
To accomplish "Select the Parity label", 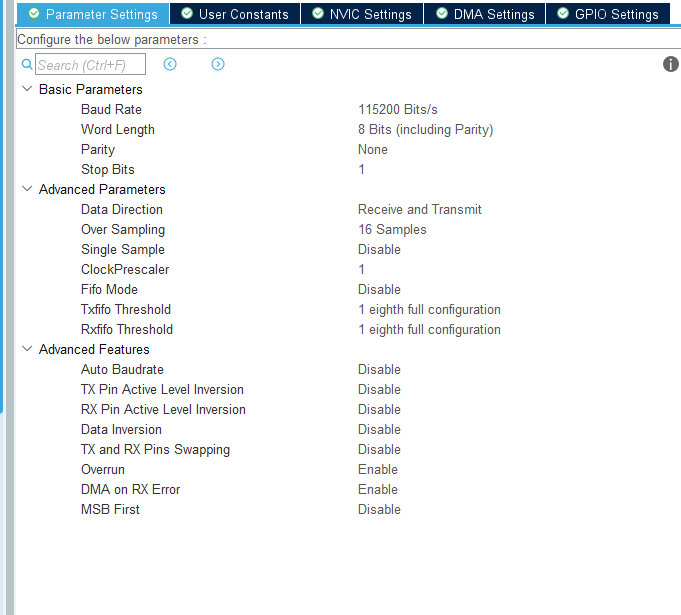I will pos(98,149).
